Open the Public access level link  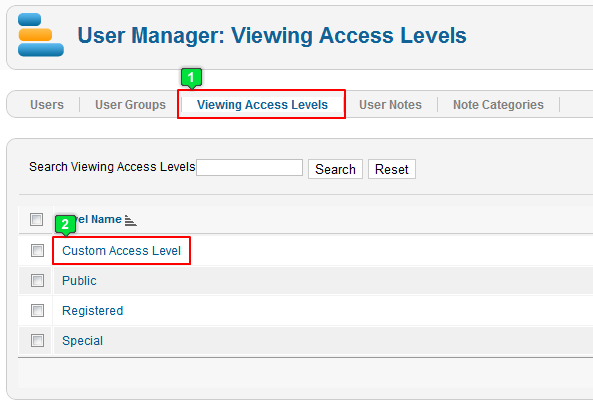[x=79, y=281]
